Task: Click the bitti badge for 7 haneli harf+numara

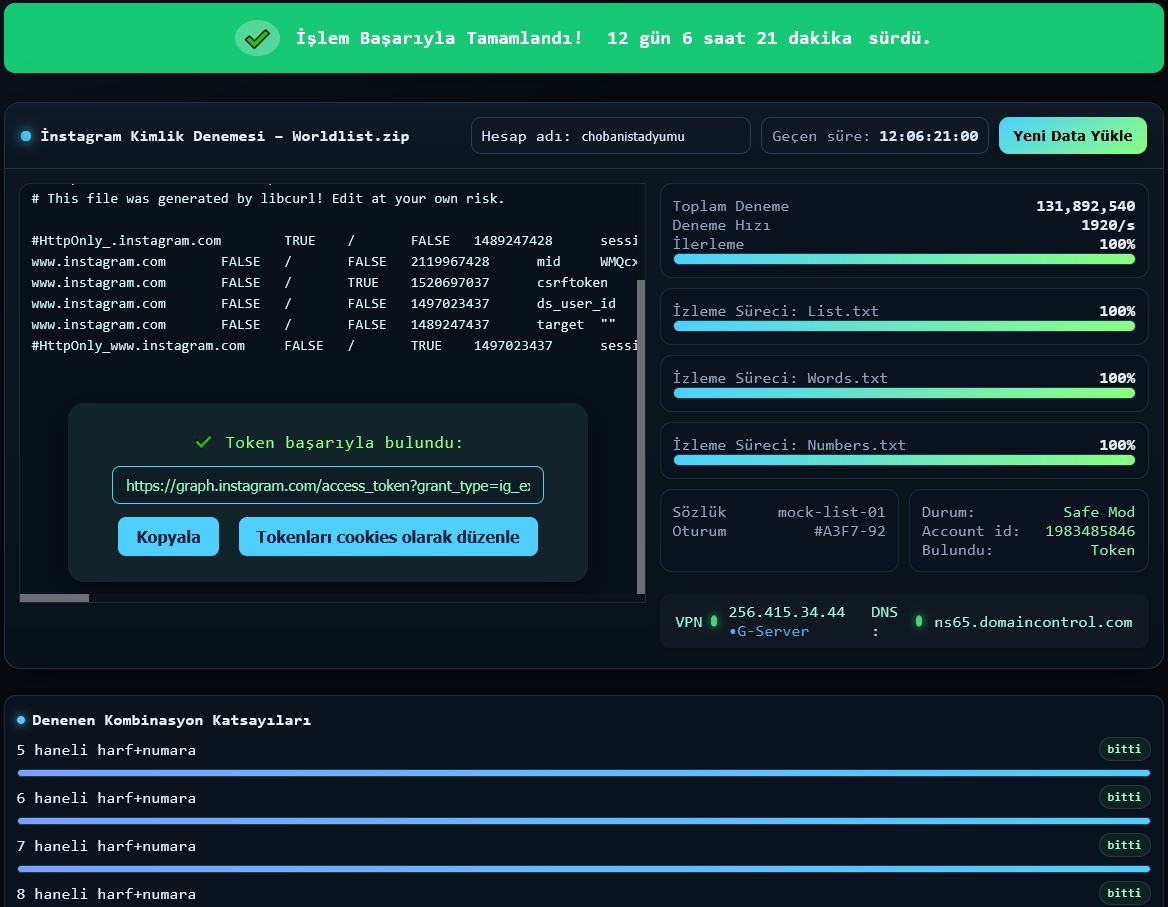Action: pos(1124,845)
